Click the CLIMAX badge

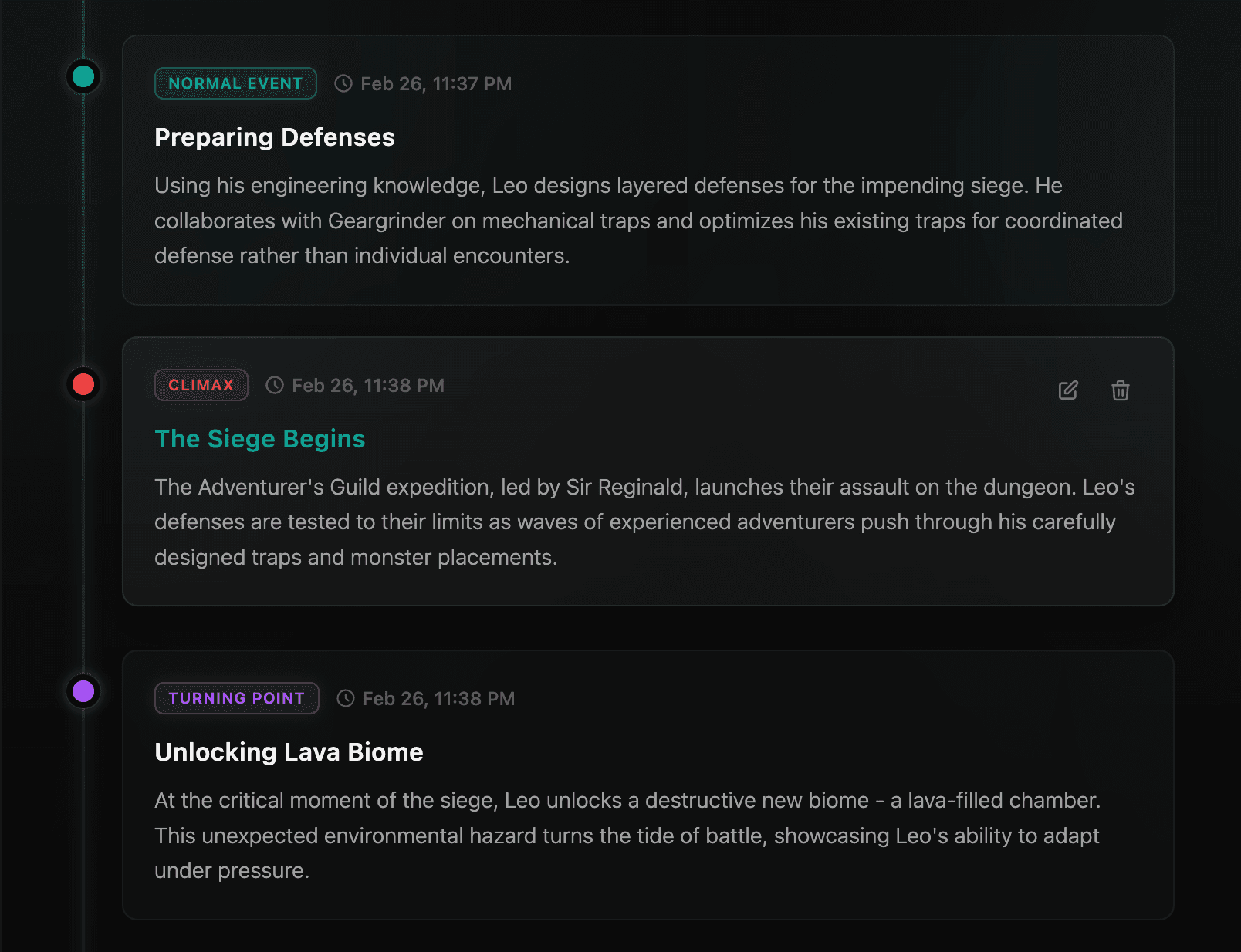[201, 385]
